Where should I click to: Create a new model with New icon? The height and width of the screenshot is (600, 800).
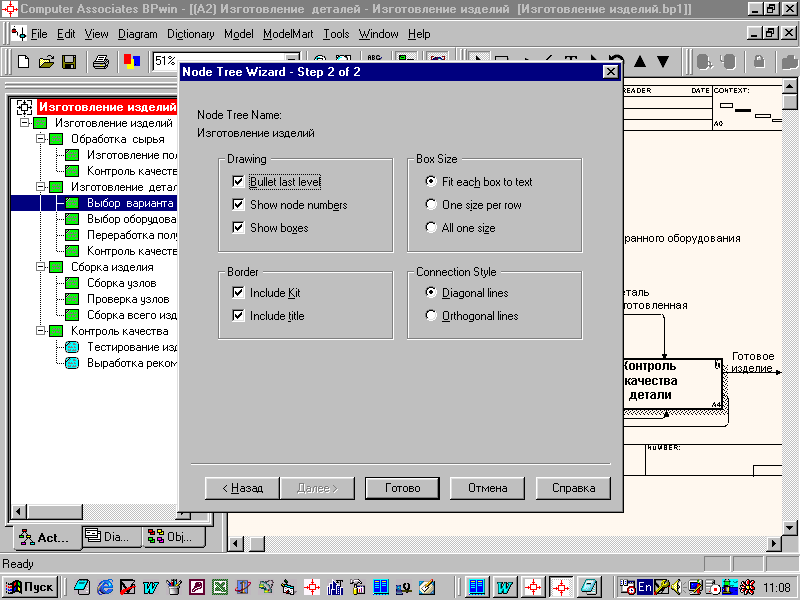click(23, 62)
